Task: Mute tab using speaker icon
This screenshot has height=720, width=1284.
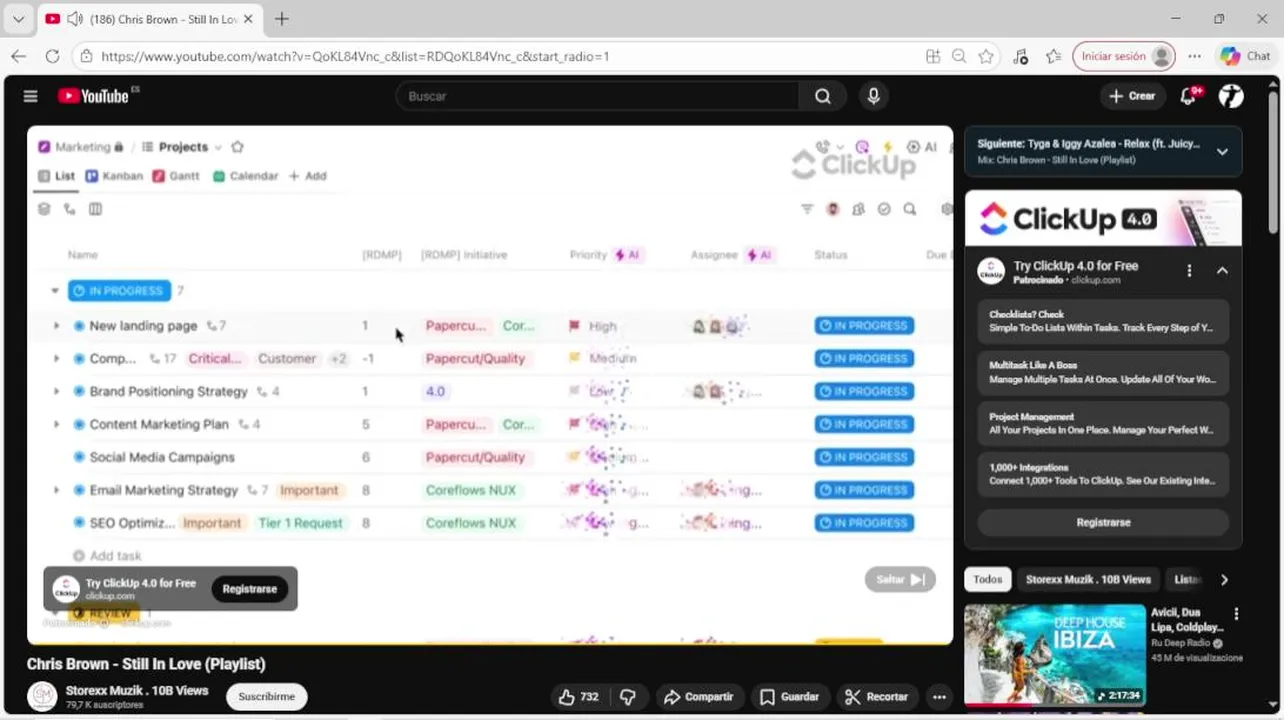Action: 74,19
